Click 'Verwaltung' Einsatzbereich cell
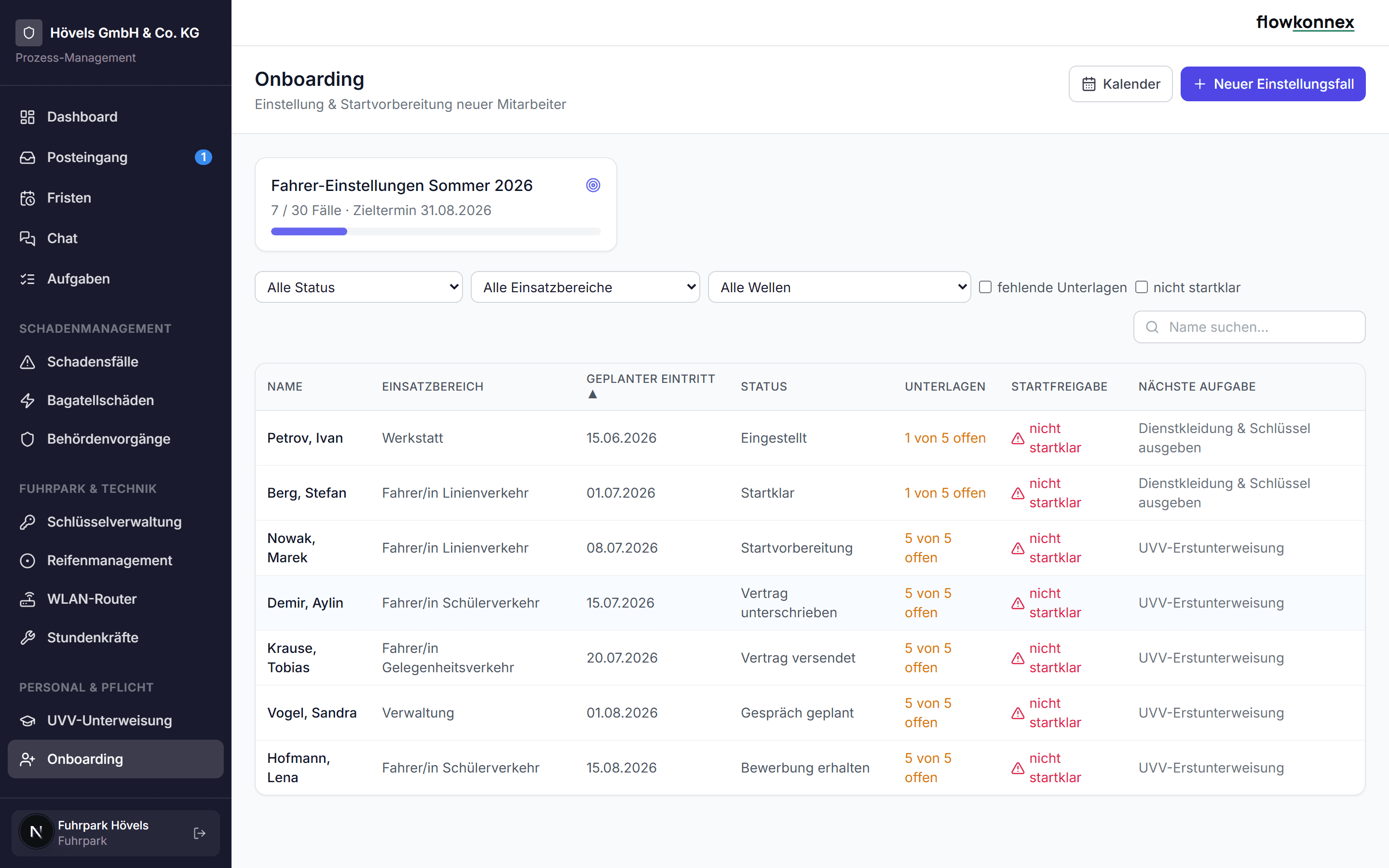This screenshot has width=1389, height=868. pos(418,713)
